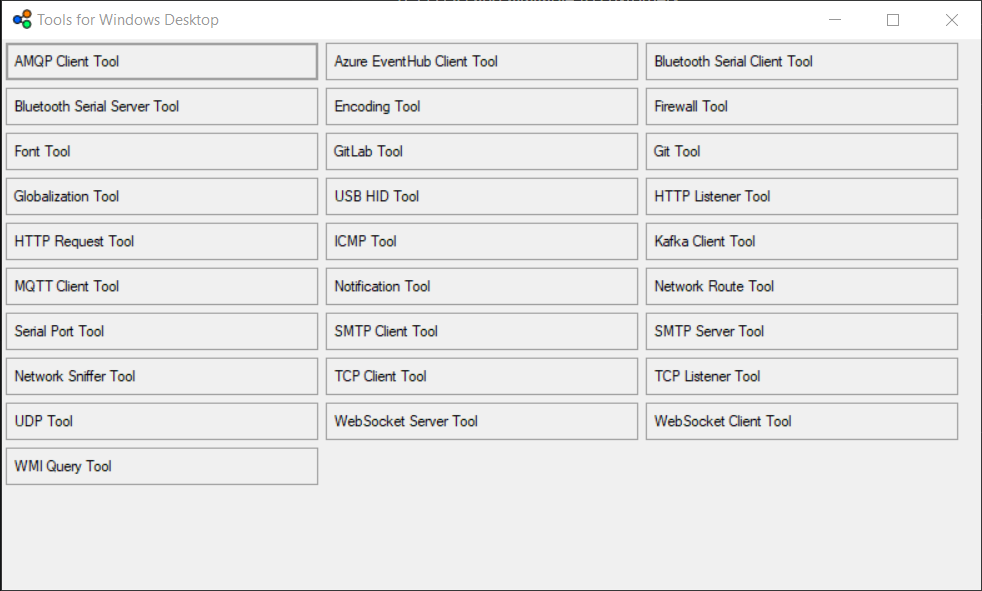Open the Encoding Tool
This screenshot has width=982, height=591.
pos(481,107)
